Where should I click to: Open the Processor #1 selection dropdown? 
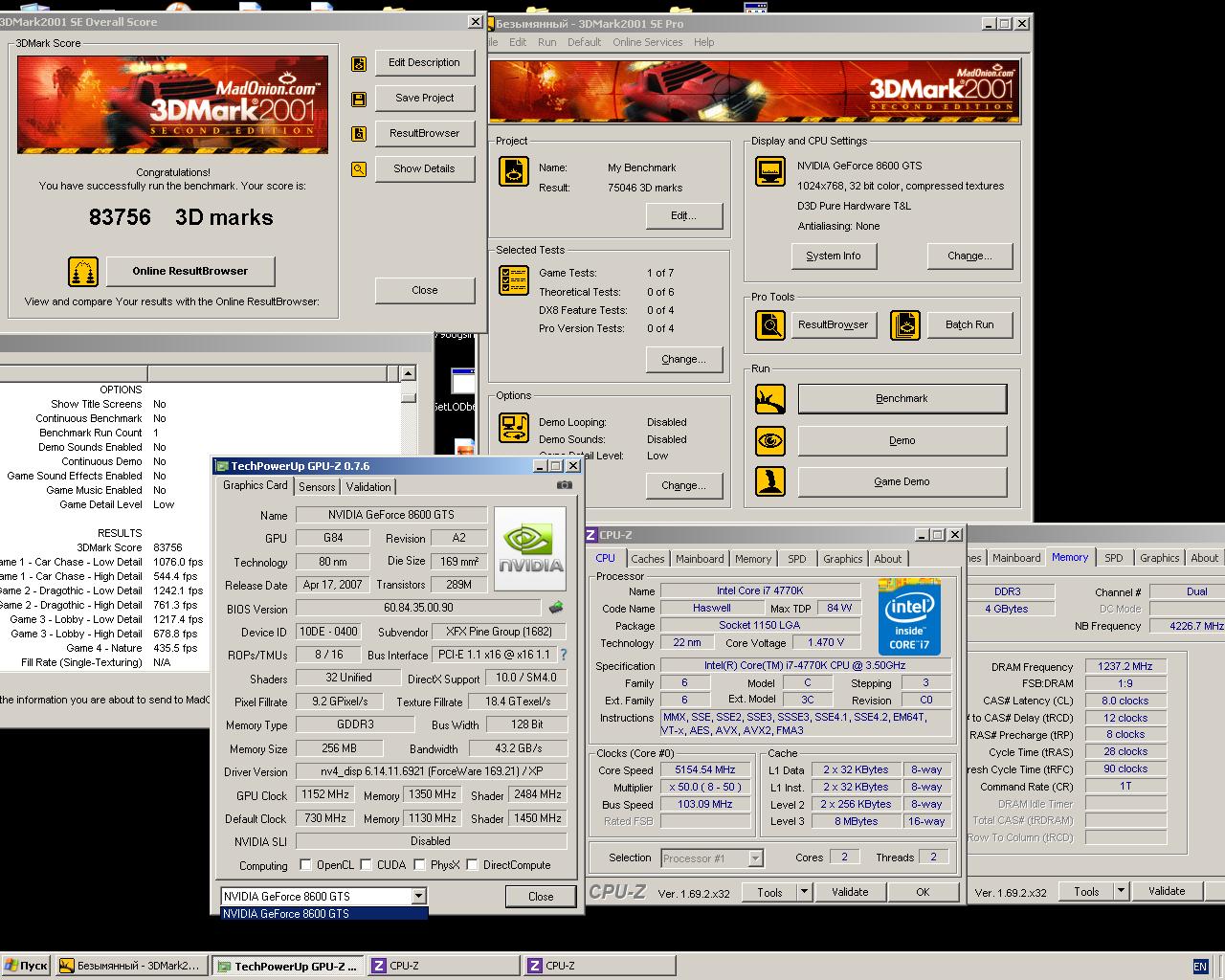point(755,858)
